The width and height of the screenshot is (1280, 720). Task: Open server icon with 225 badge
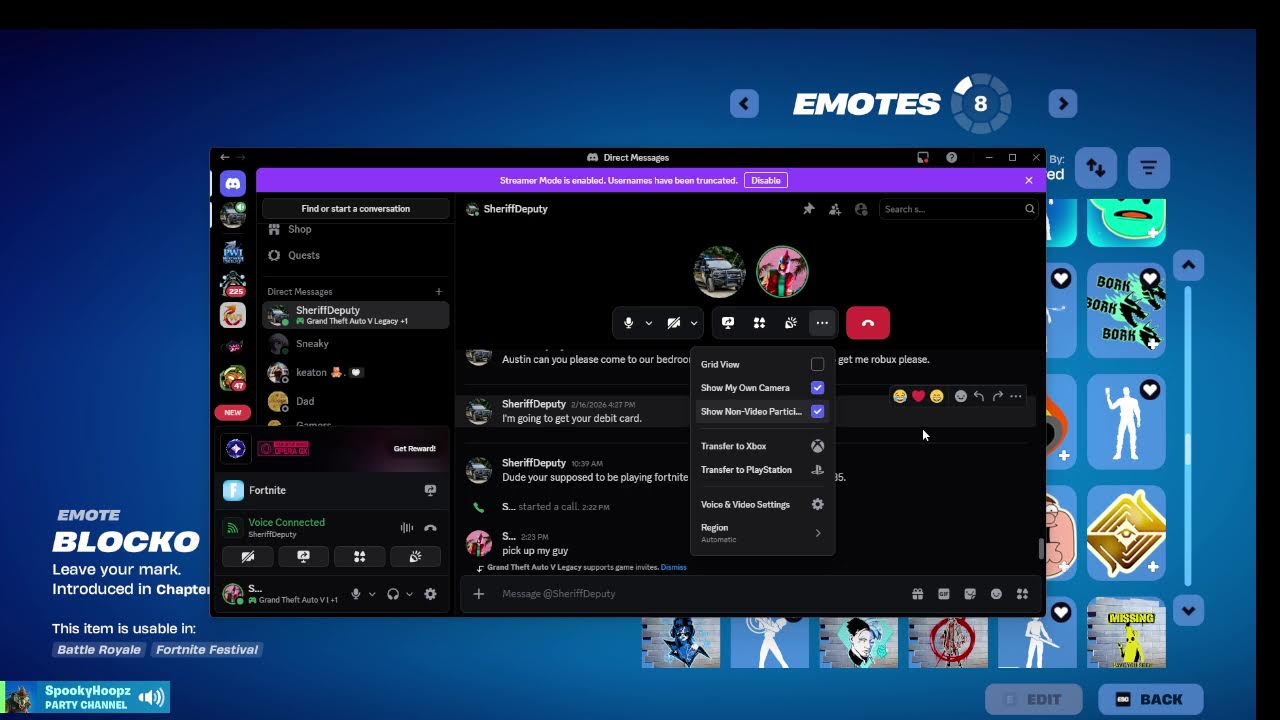[233, 284]
